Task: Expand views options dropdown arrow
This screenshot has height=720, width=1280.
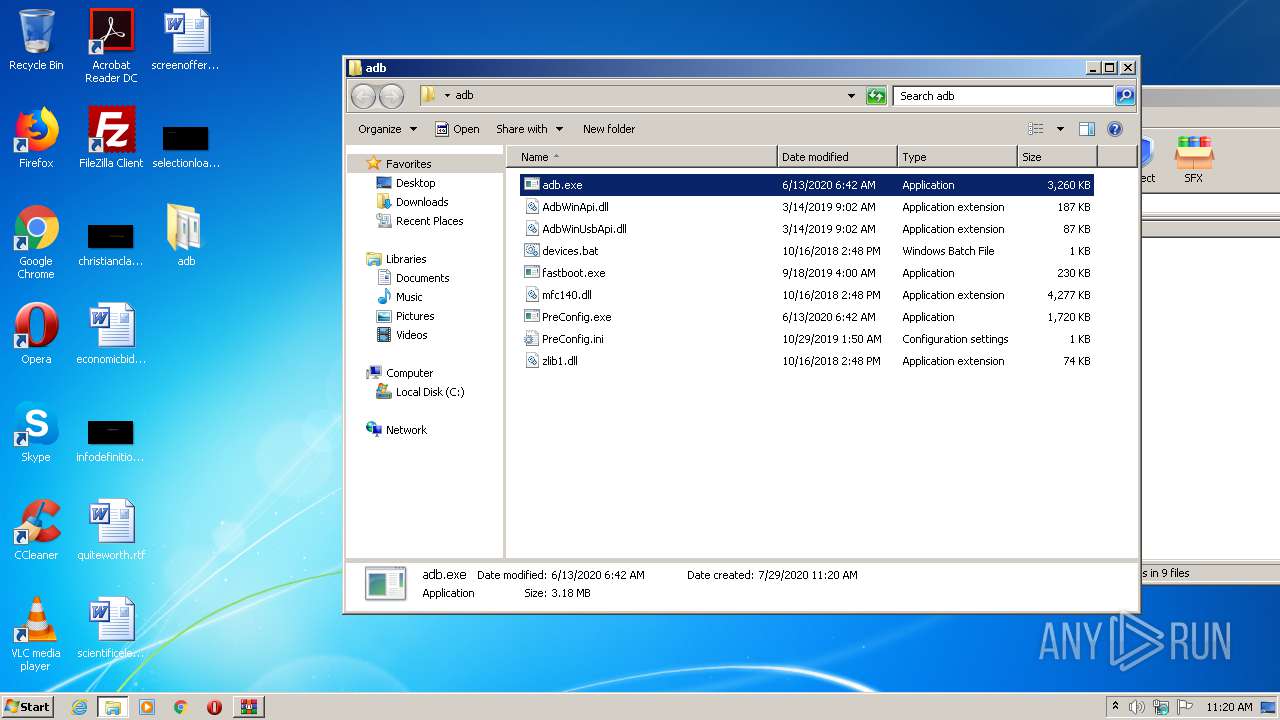Action: [x=1060, y=129]
